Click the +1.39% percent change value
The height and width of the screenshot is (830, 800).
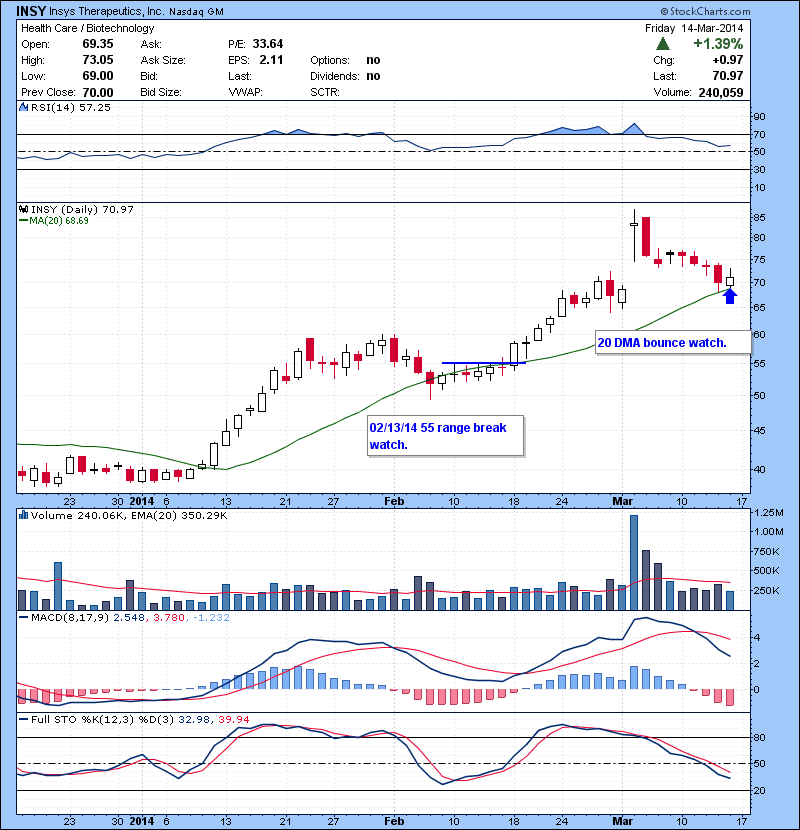[x=718, y=44]
